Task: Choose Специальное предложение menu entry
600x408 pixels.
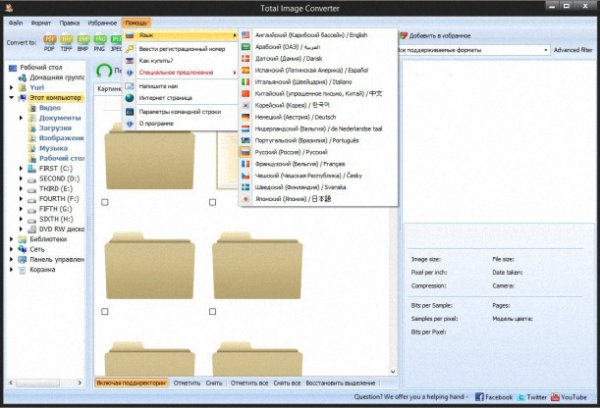Action: pyautogui.click(x=181, y=72)
